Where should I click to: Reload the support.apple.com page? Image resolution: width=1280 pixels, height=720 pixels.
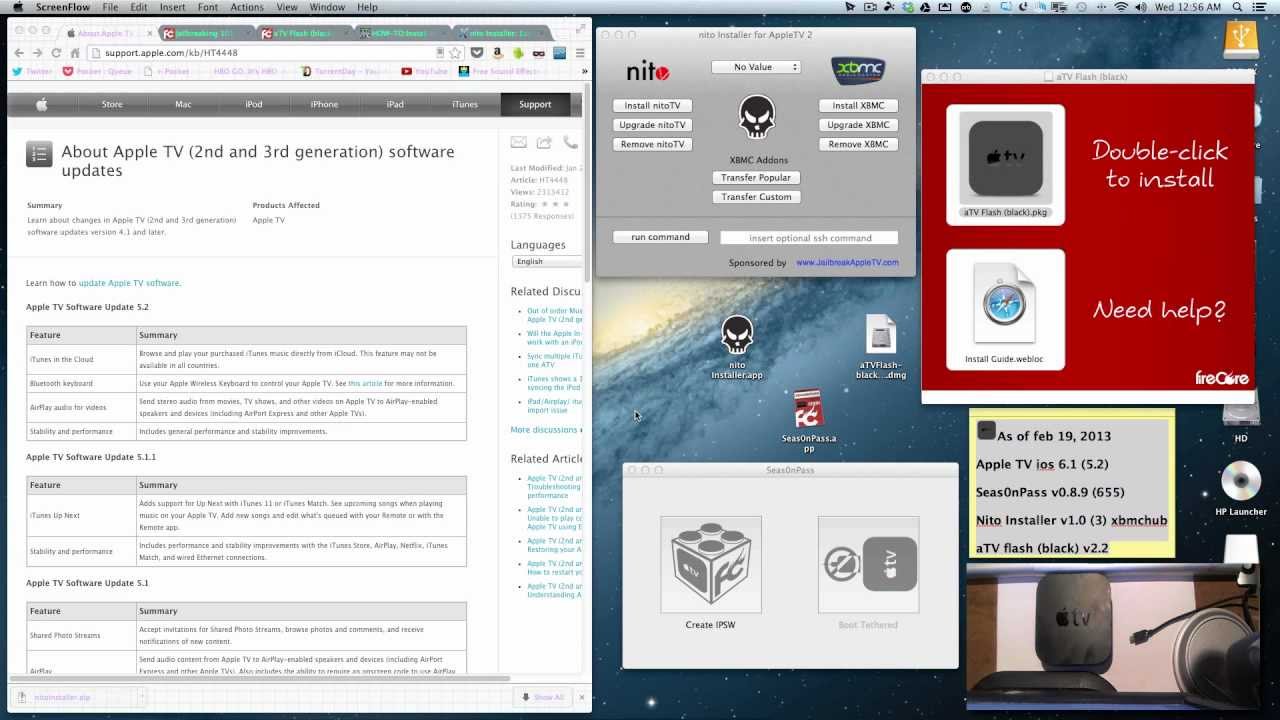56,53
